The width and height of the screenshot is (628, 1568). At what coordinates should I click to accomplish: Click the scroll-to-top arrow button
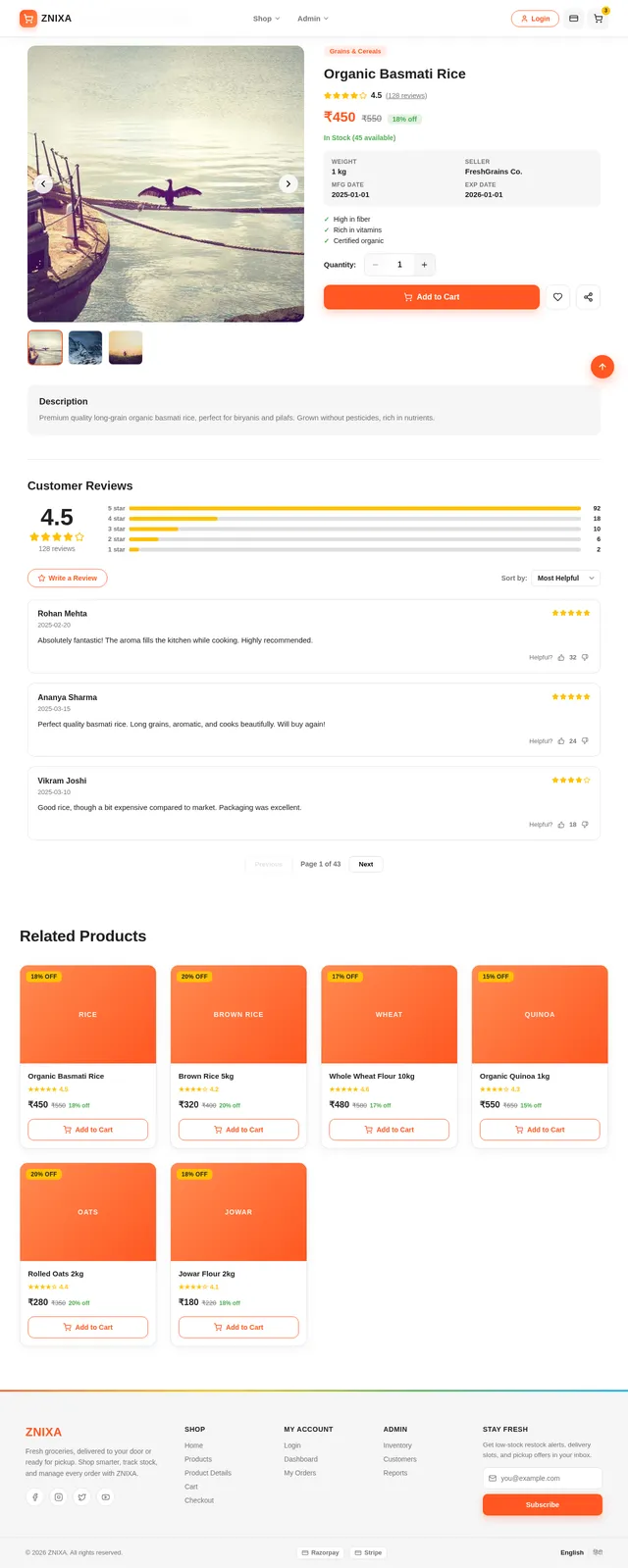click(602, 367)
